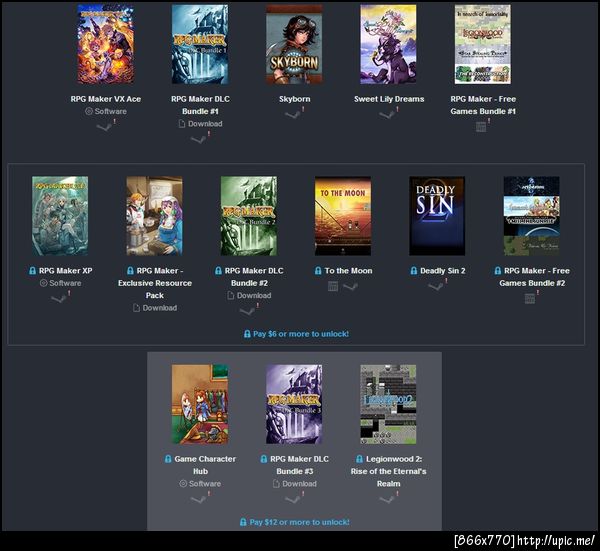The width and height of the screenshot is (600, 551).
Task: Click the Skyborn cover art
Action: (x=294, y=44)
